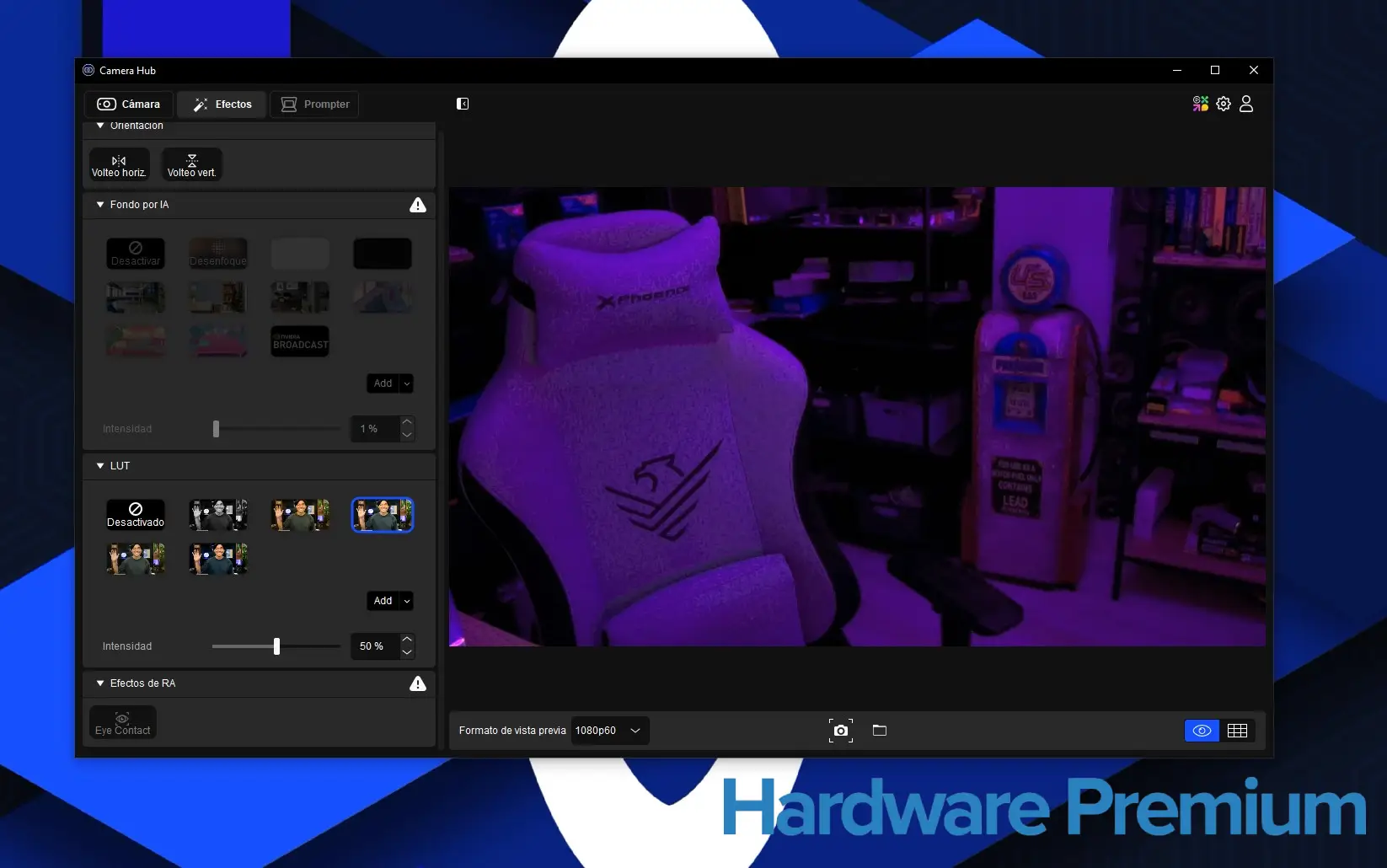Select the highlighted fourth LUT preset

383,515
